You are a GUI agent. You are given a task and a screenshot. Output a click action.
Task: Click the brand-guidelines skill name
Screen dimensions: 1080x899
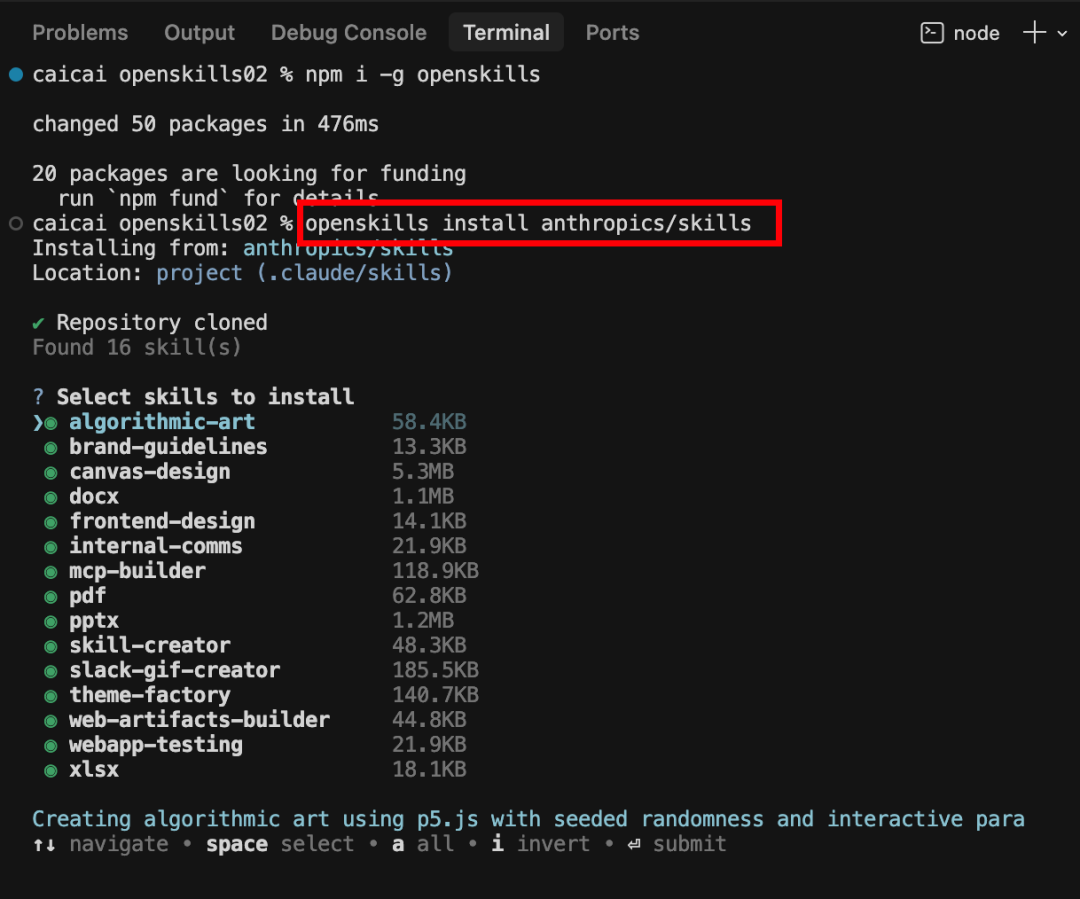(x=168, y=446)
